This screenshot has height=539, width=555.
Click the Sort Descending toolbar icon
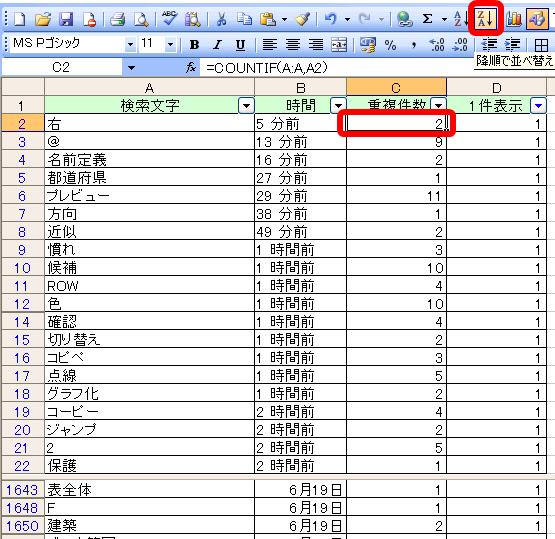pos(485,18)
